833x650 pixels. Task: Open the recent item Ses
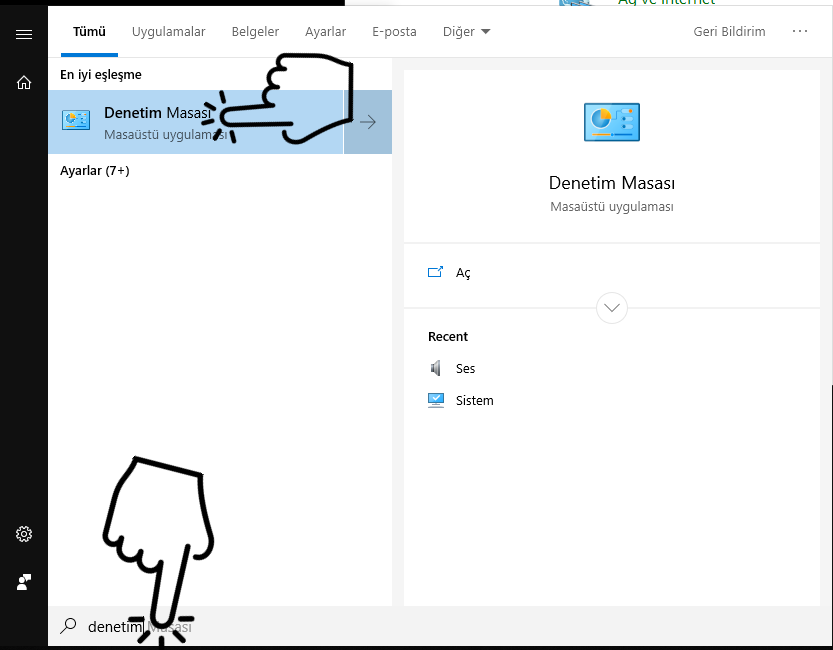(465, 369)
